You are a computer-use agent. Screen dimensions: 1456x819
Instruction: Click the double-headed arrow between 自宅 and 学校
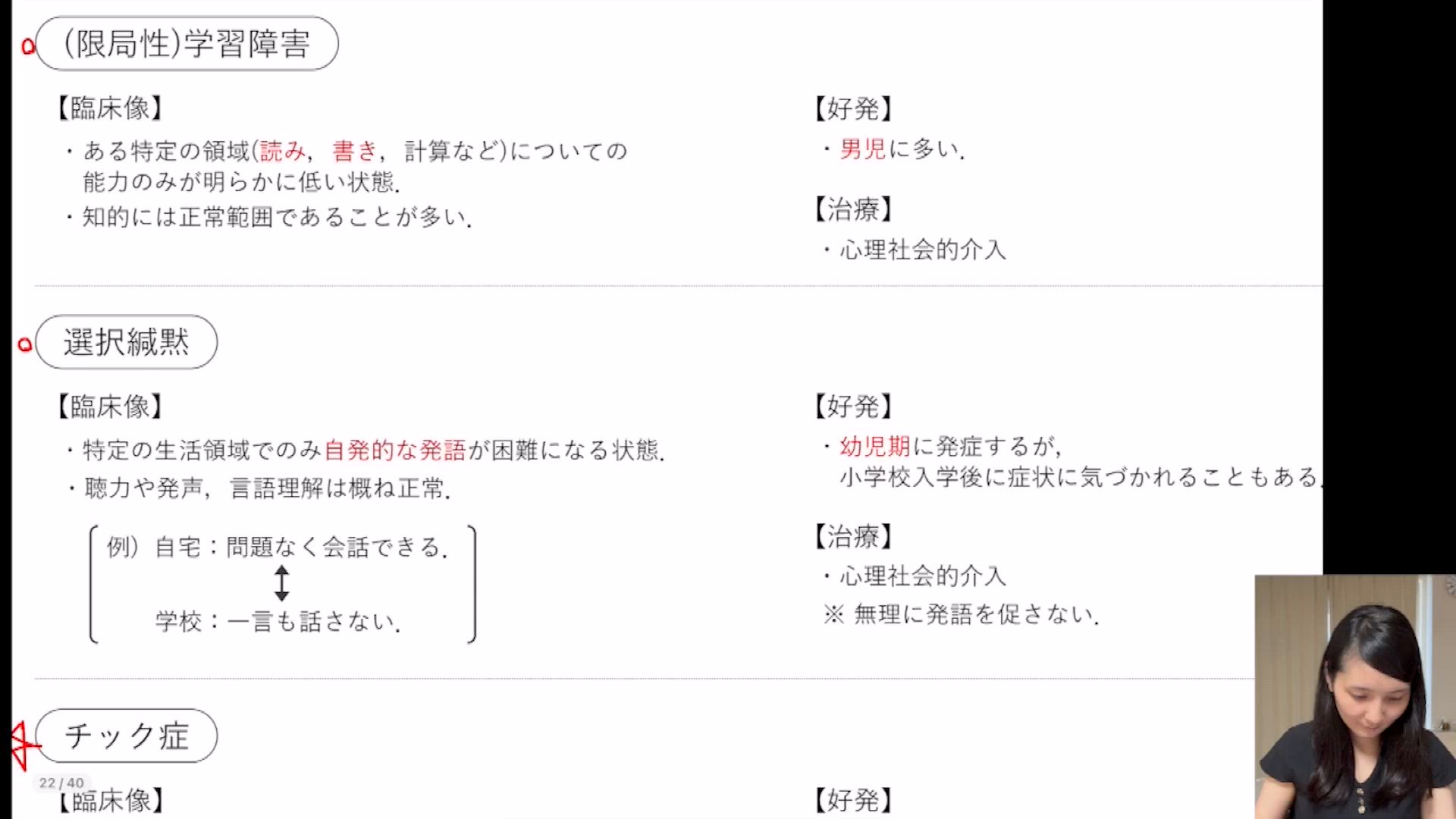coord(282,583)
